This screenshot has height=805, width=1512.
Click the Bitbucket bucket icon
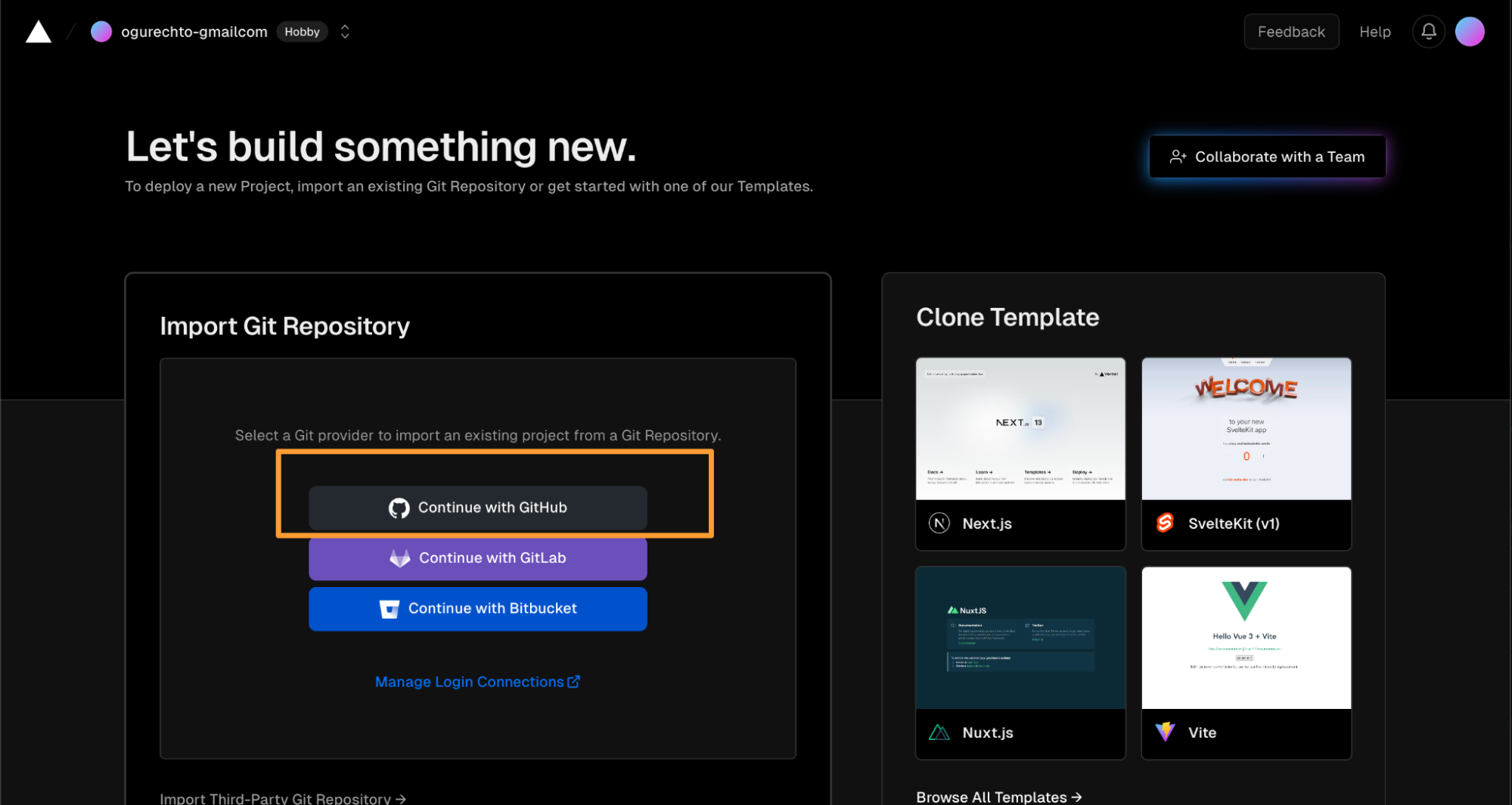[x=389, y=608]
